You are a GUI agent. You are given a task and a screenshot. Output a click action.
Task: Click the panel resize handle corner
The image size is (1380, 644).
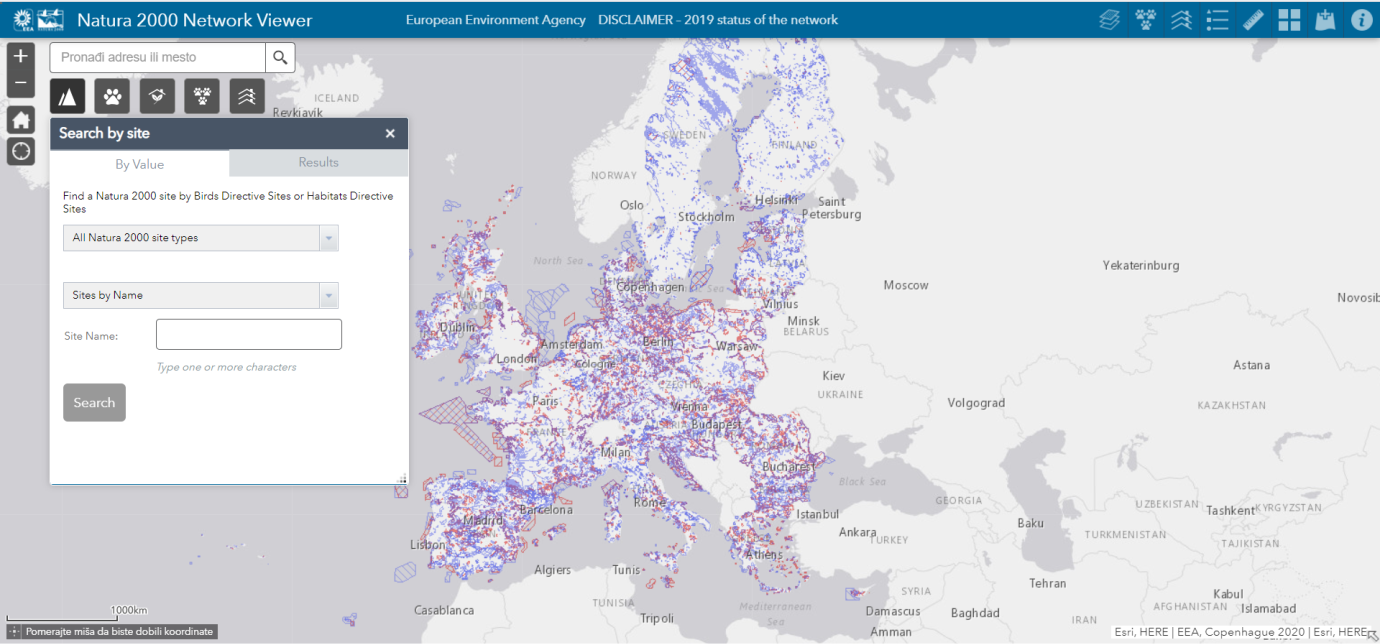[402, 479]
